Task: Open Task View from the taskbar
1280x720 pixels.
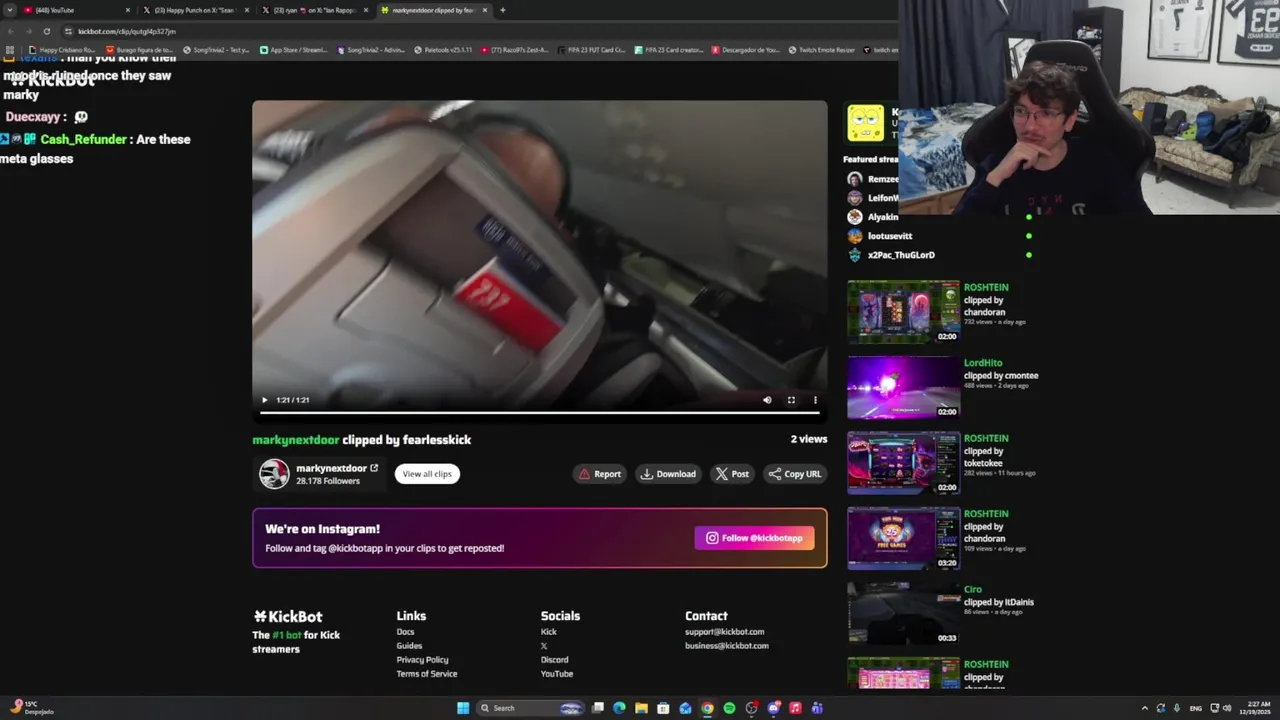Action: coord(597,708)
